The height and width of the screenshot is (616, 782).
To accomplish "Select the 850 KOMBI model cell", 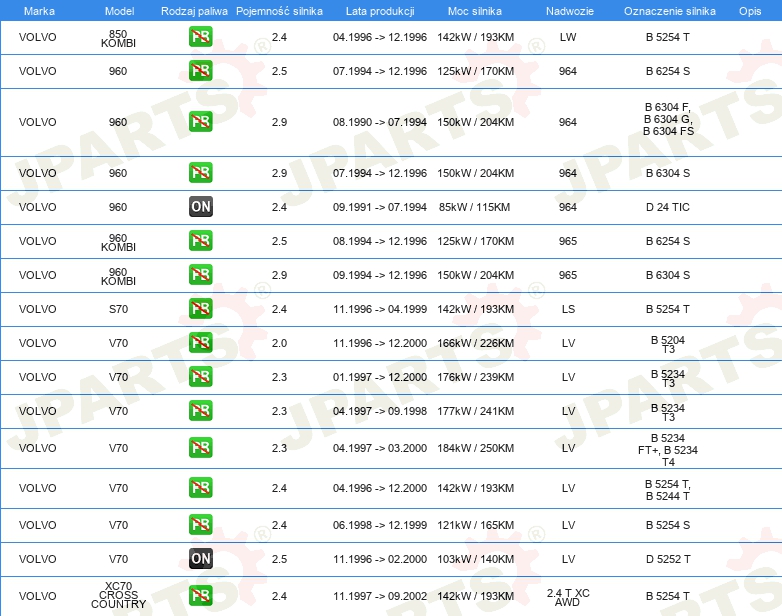I will point(118,38).
